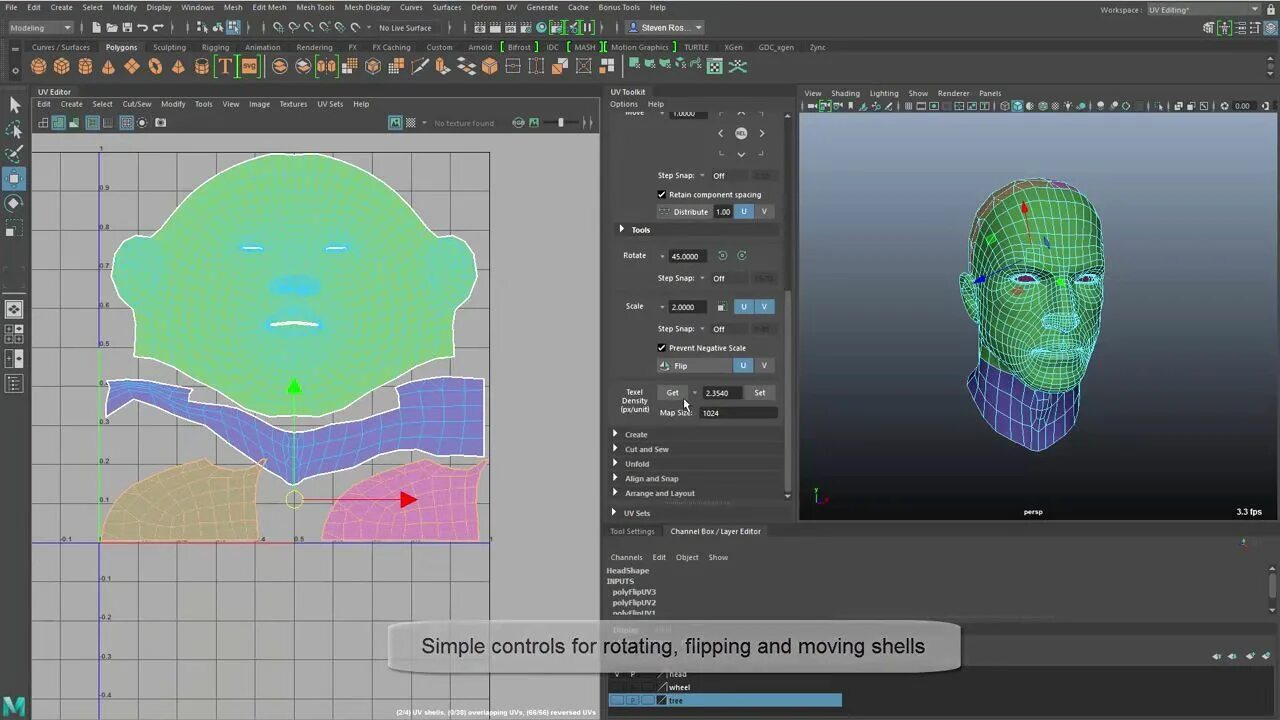Image resolution: width=1280 pixels, height=720 pixels.
Task: Open the Workspace UV Editing dropdown
Action: (1204, 10)
